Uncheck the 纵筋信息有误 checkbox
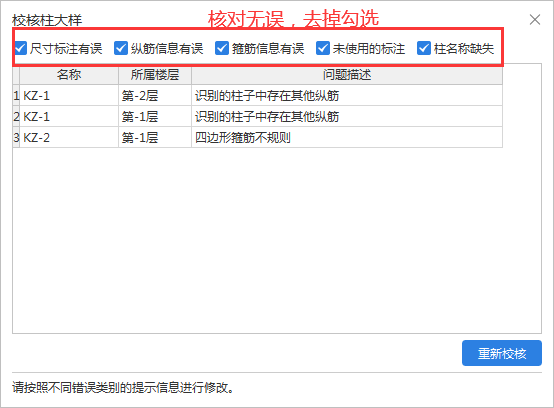554x408 pixels. point(121,48)
